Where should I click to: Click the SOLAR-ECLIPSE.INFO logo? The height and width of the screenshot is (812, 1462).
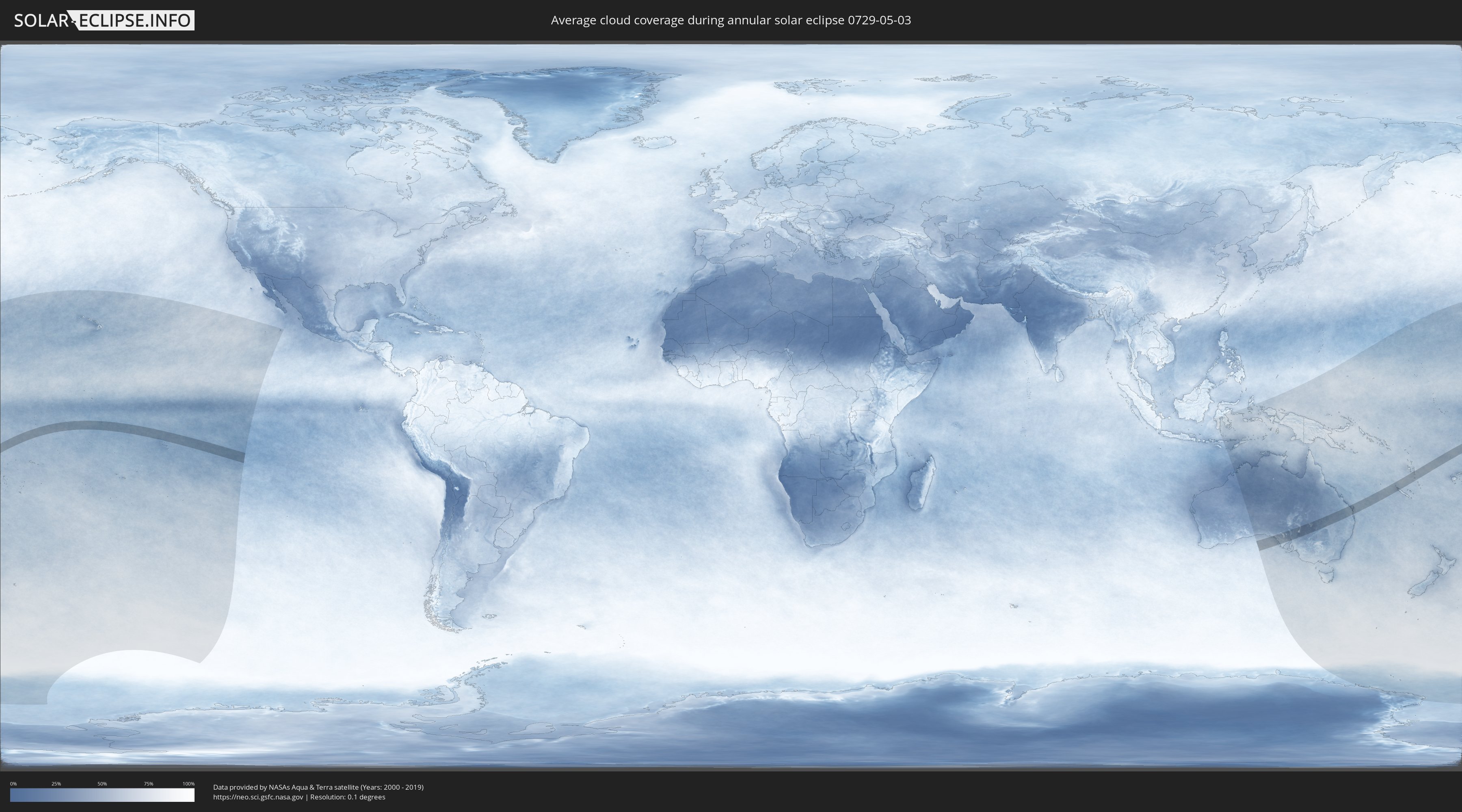(104, 20)
